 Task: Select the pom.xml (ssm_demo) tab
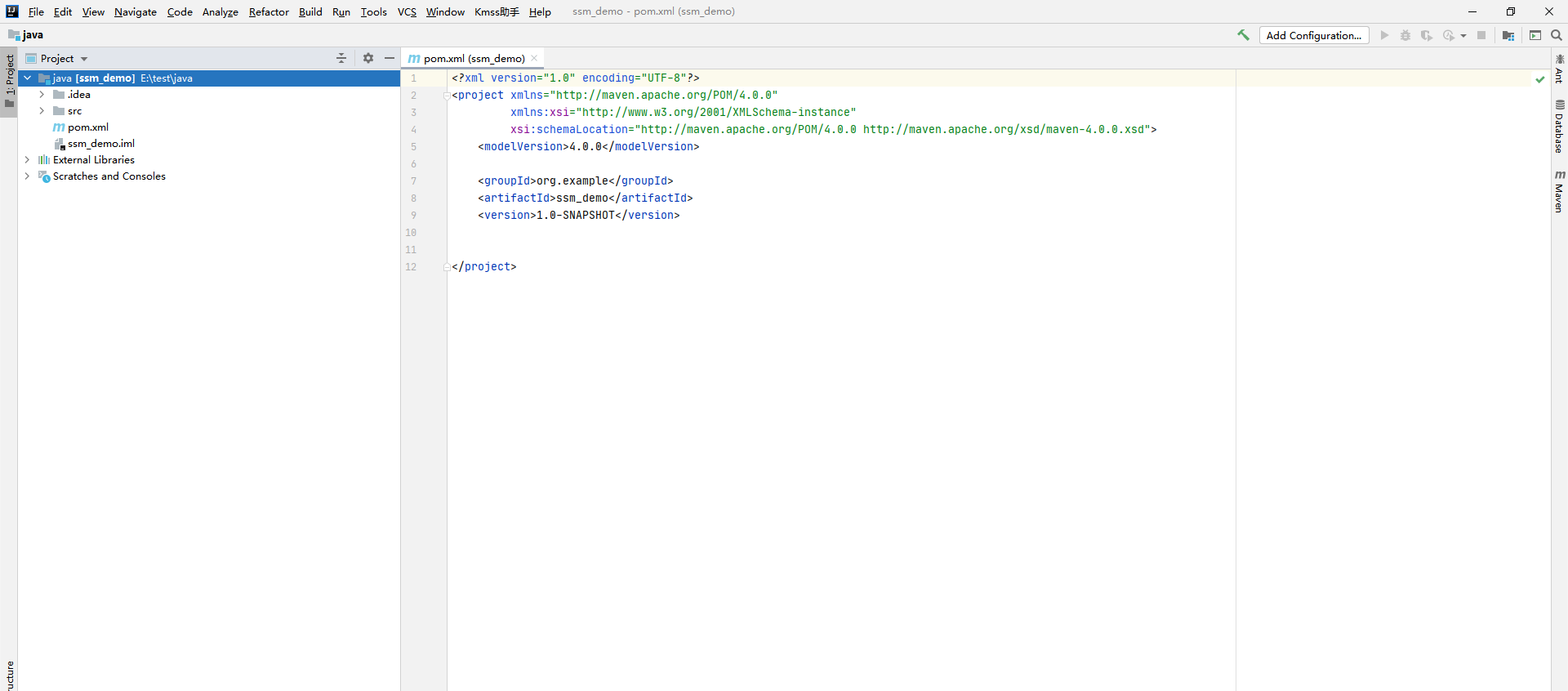click(x=474, y=58)
